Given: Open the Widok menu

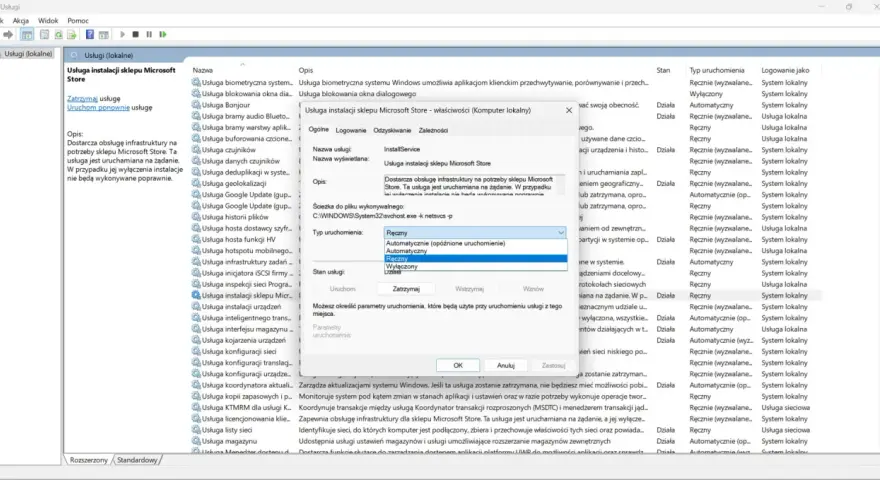Looking at the screenshot, I should click(x=48, y=21).
